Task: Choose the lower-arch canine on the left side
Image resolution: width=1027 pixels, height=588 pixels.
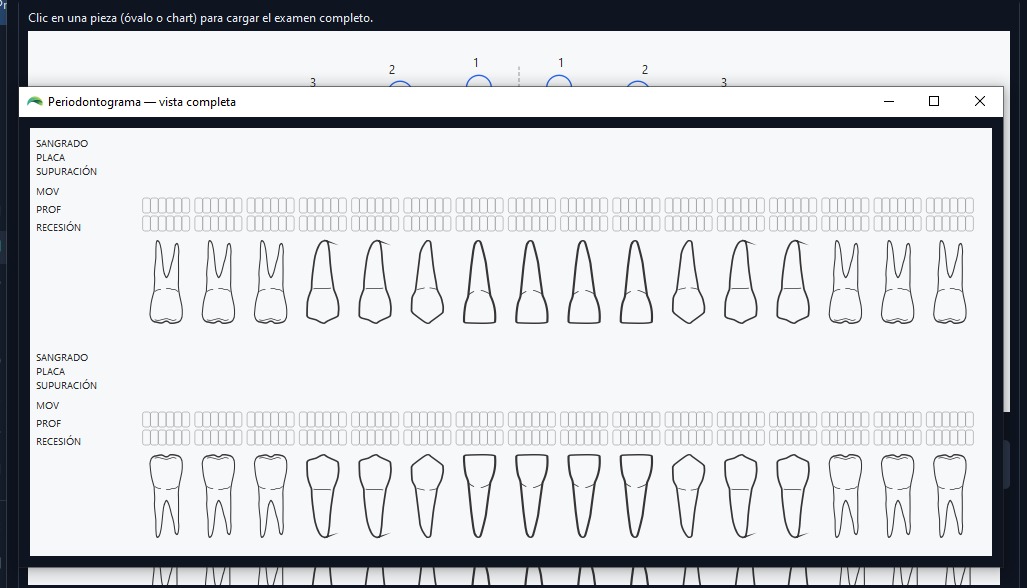Action: point(427,496)
